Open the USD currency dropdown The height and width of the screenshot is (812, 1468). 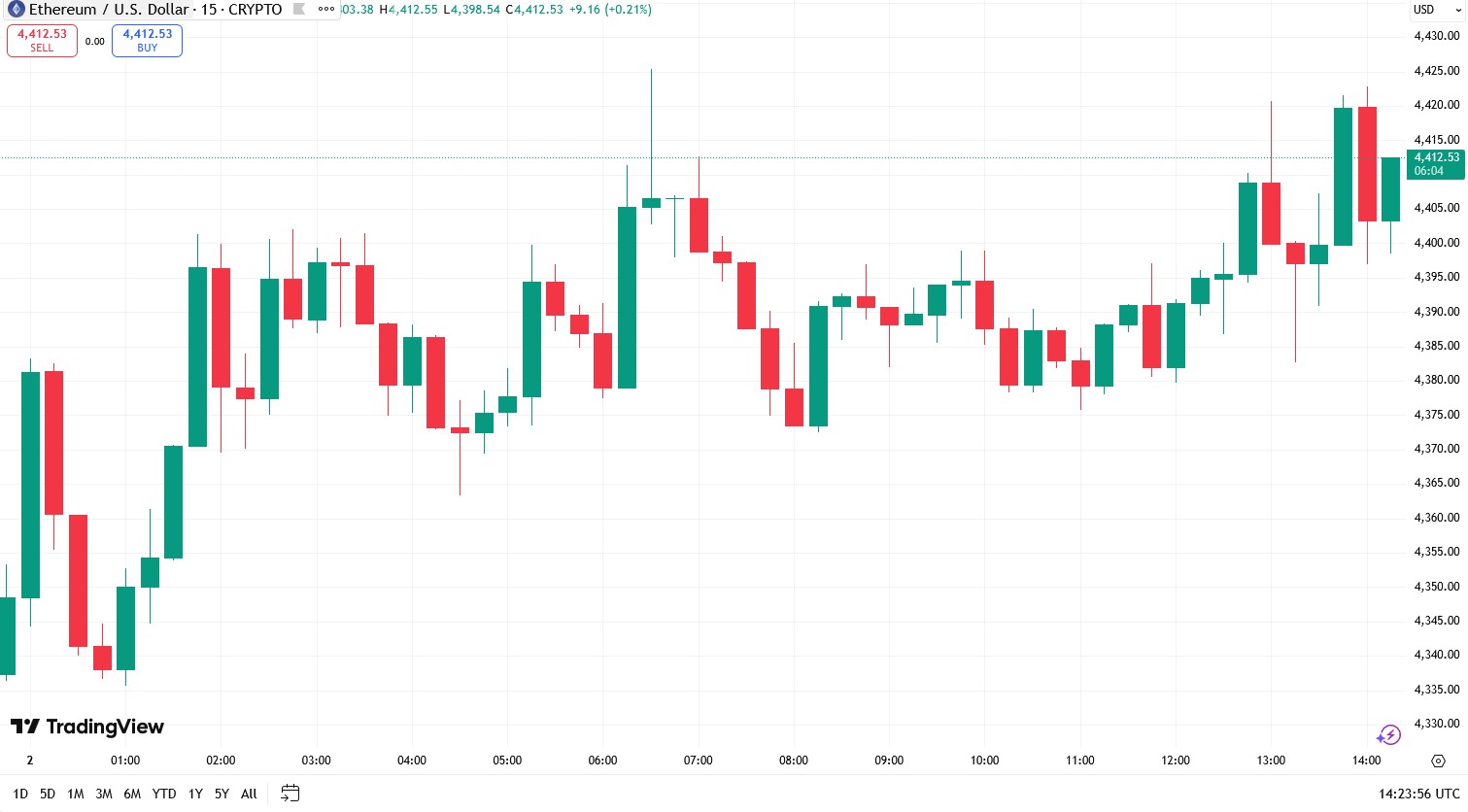coord(1436,10)
